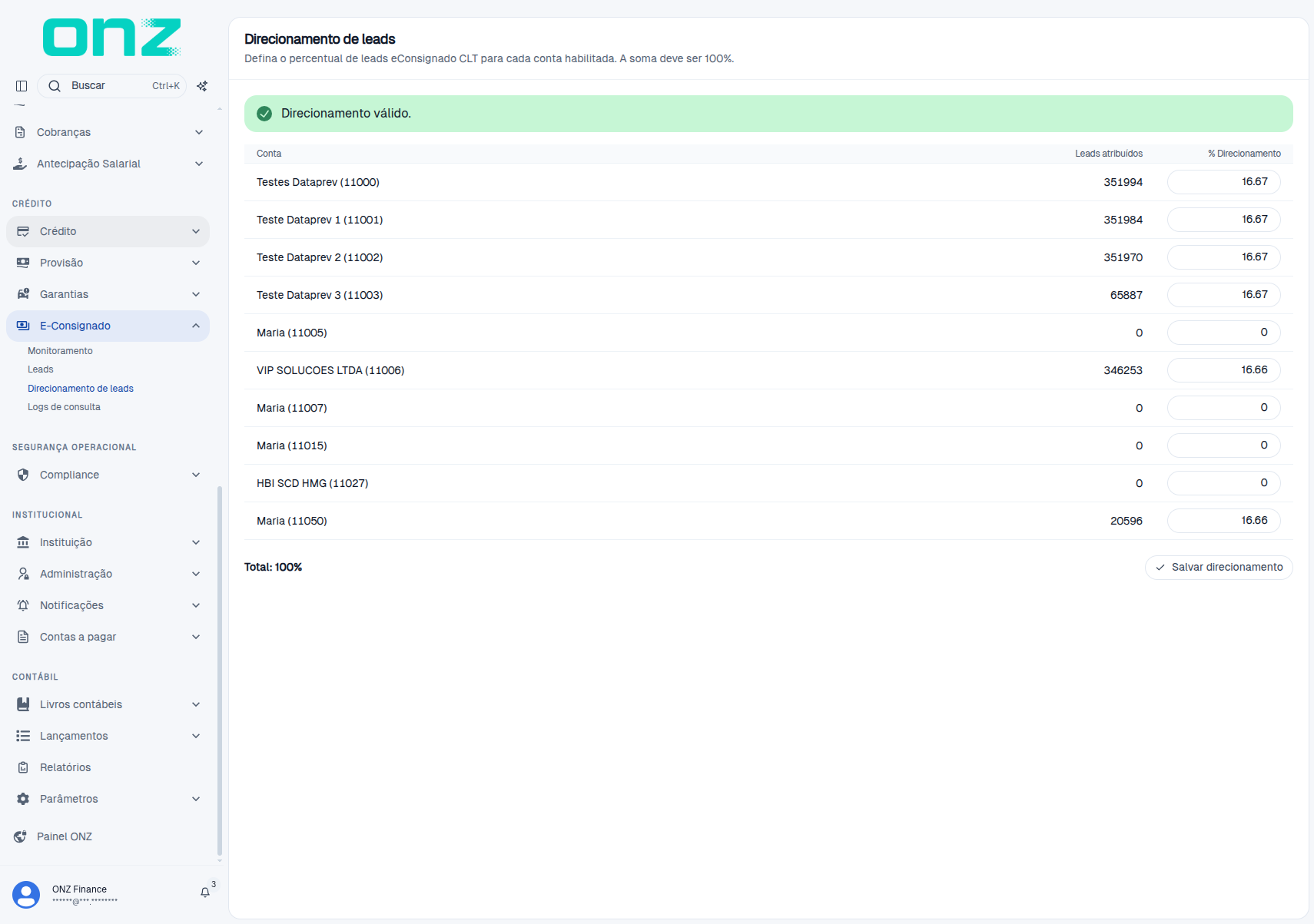Click the sidebar vertical scrollbar

220,670
